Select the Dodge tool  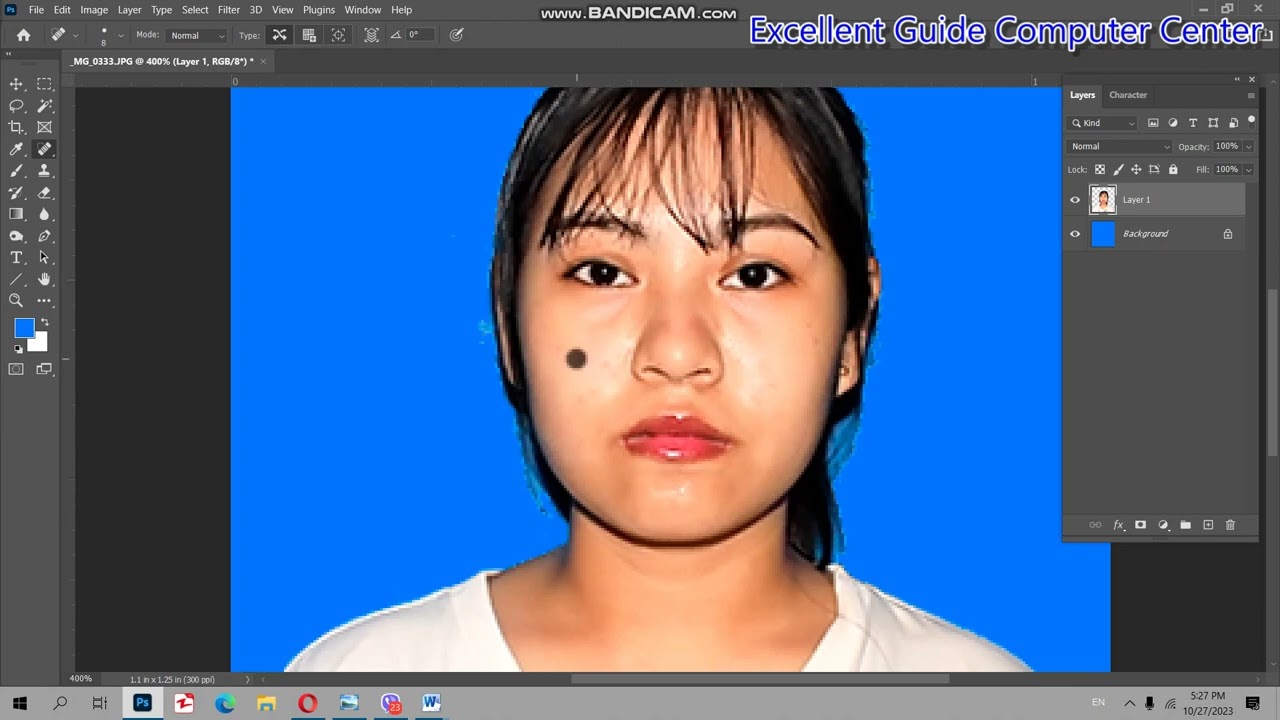coord(16,236)
